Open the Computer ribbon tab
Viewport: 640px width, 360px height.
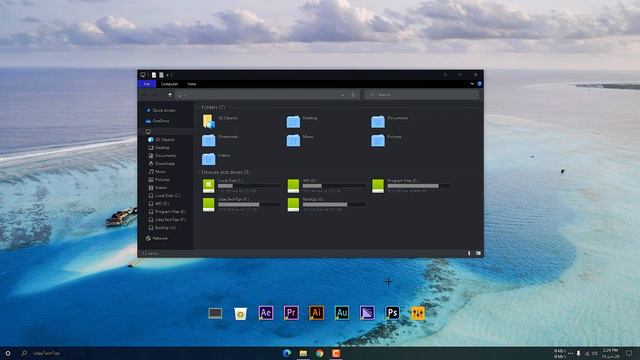(x=169, y=84)
